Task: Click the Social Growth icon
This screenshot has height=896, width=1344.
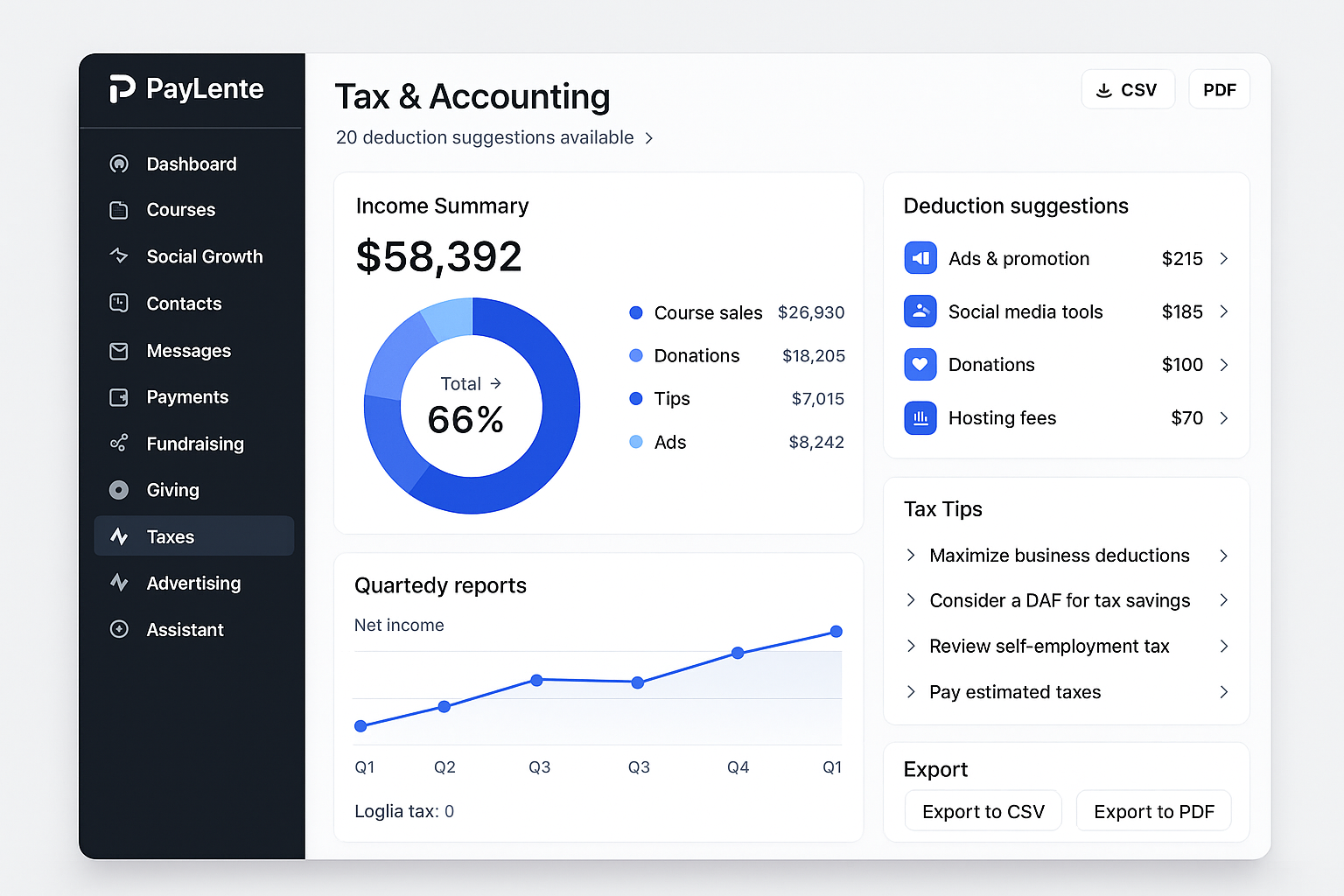Action: (119, 256)
